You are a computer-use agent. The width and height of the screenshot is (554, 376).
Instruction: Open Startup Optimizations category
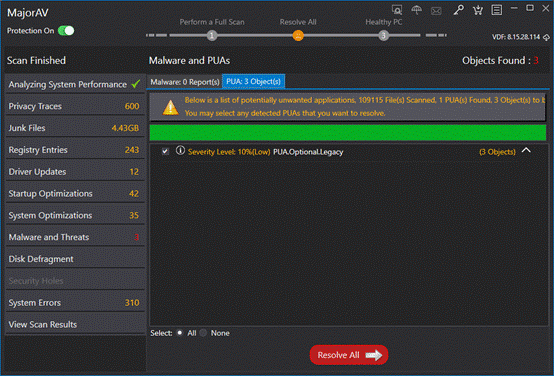point(75,194)
